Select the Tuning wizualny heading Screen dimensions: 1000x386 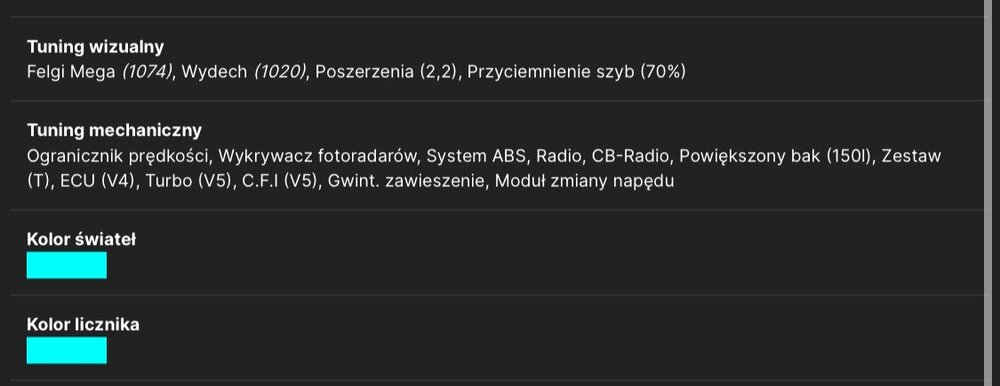tap(95, 47)
